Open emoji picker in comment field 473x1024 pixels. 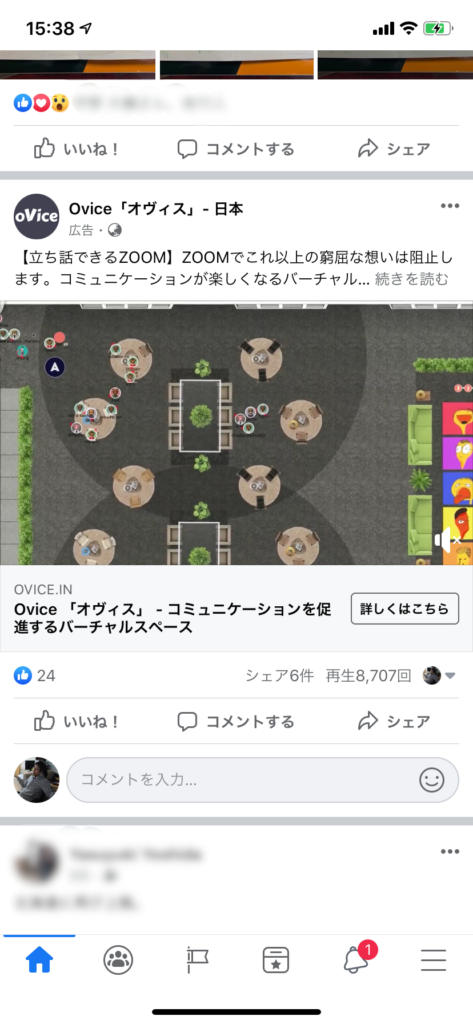click(x=431, y=780)
